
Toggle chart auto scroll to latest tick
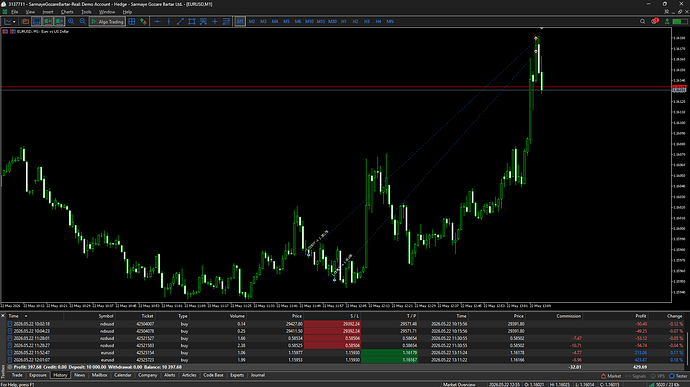pos(48,21)
